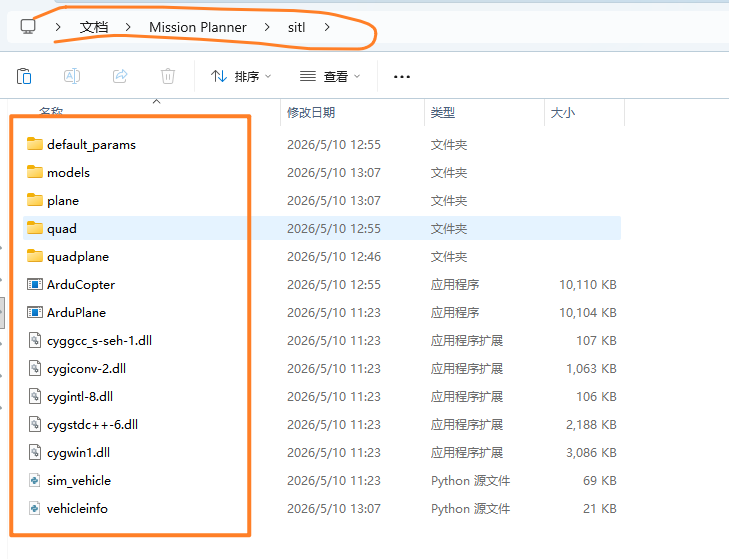
Task: Click the Share icon in toolbar
Action: tap(120, 76)
